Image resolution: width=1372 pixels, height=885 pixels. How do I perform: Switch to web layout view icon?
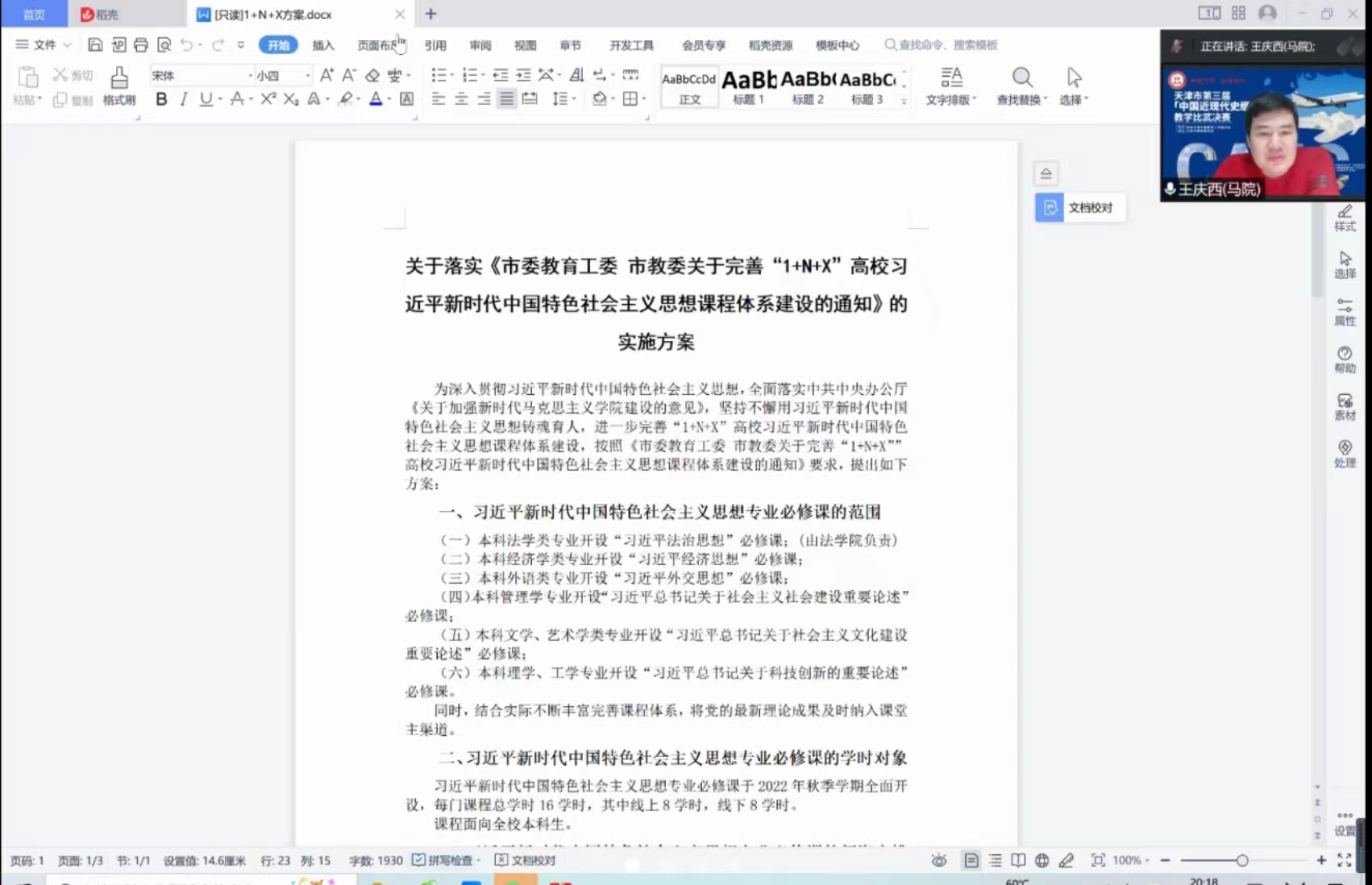pos(1041,861)
